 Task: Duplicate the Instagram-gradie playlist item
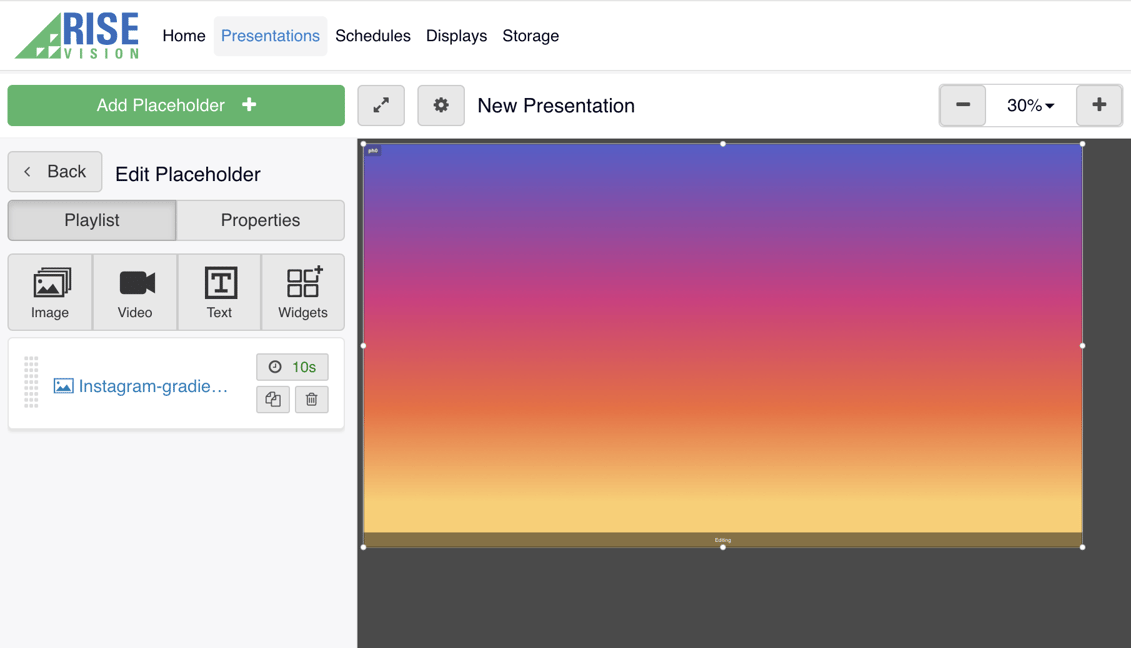(x=272, y=399)
